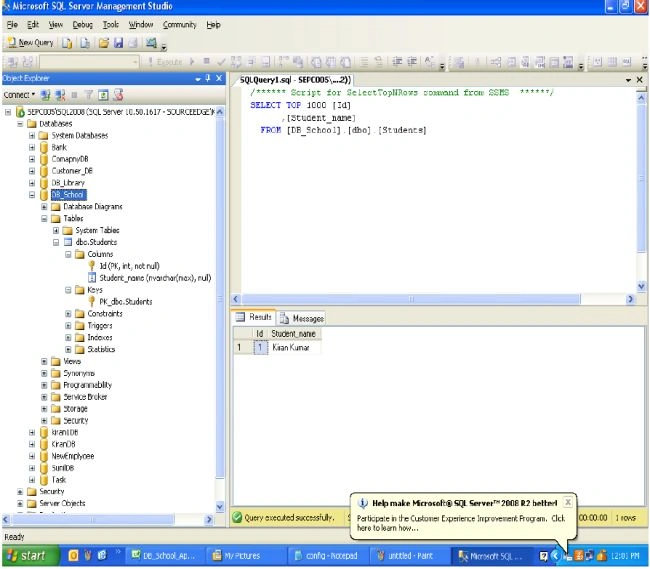Click the Filter icon in Object Explorer
The width and height of the screenshot is (650, 569).
coord(89,95)
